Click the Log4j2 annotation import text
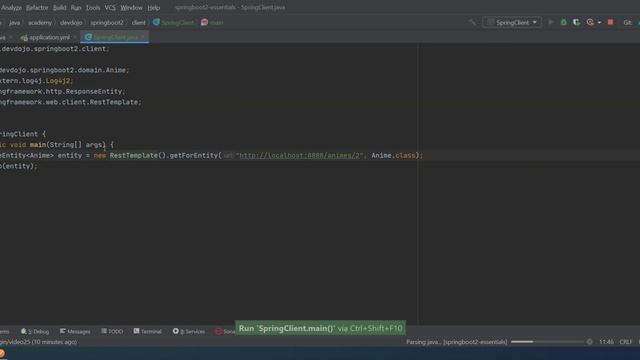 [59, 81]
